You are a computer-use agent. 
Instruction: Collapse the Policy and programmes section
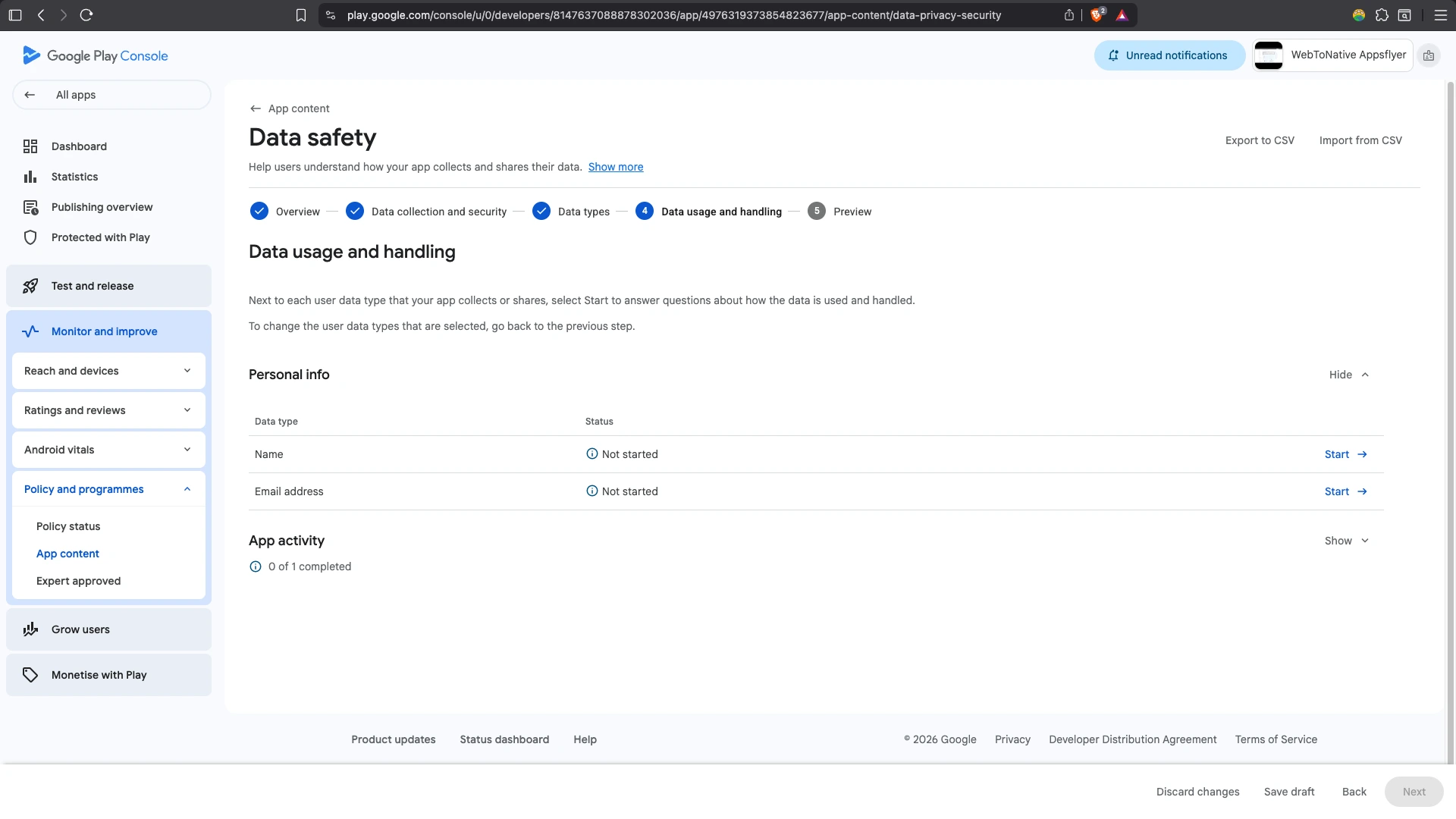[x=108, y=489]
